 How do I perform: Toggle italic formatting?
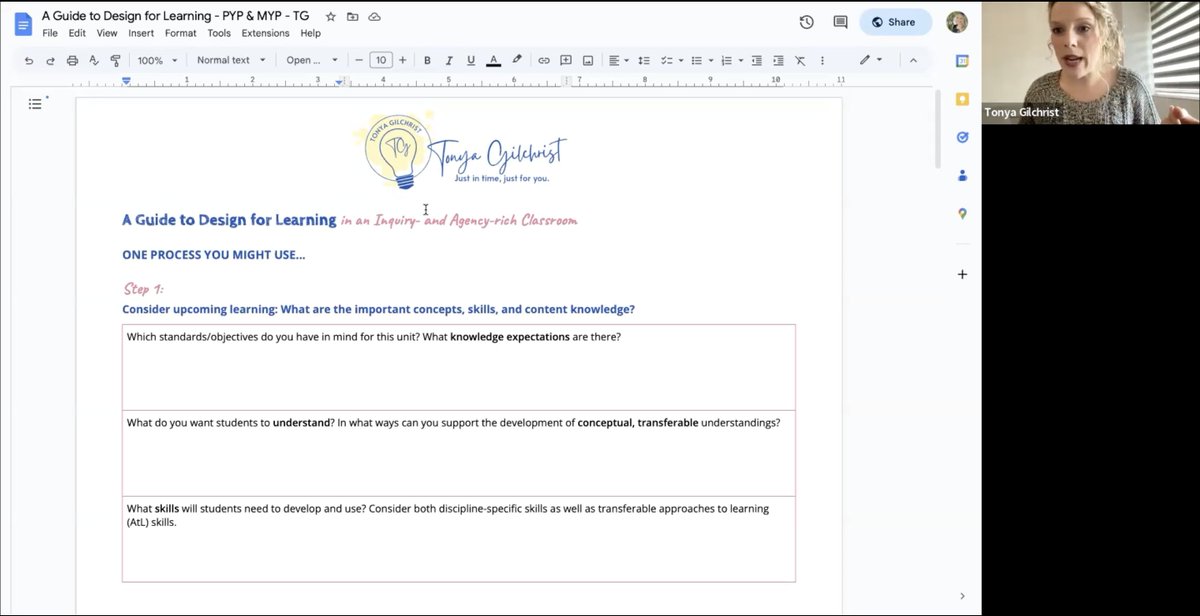pos(449,60)
